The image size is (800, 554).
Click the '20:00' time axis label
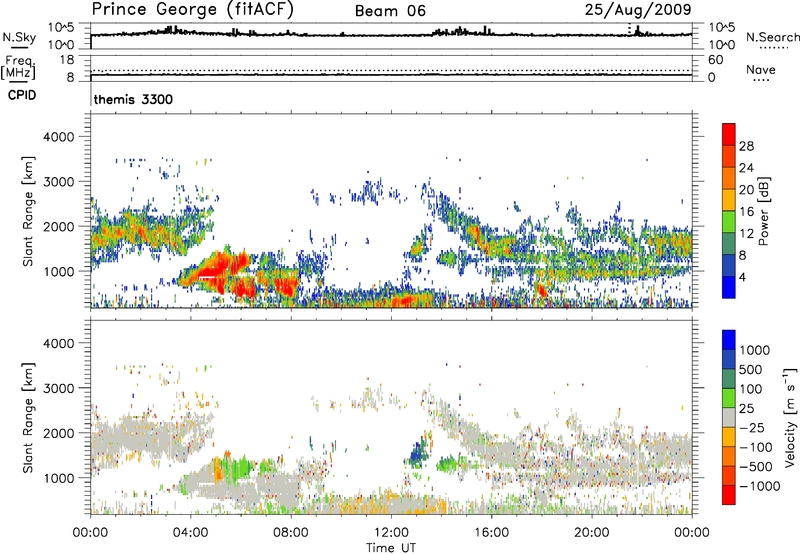pos(591,533)
